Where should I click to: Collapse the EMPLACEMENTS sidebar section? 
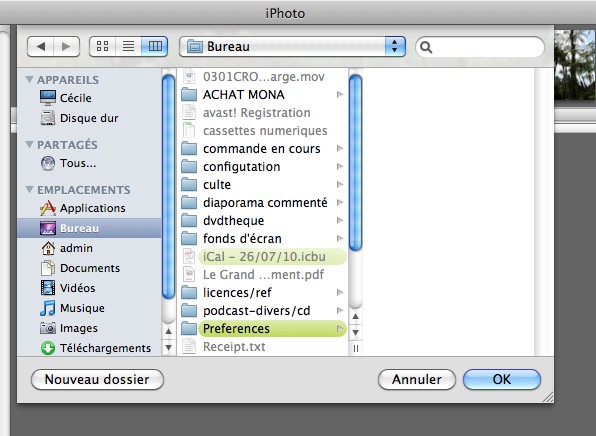(29, 189)
